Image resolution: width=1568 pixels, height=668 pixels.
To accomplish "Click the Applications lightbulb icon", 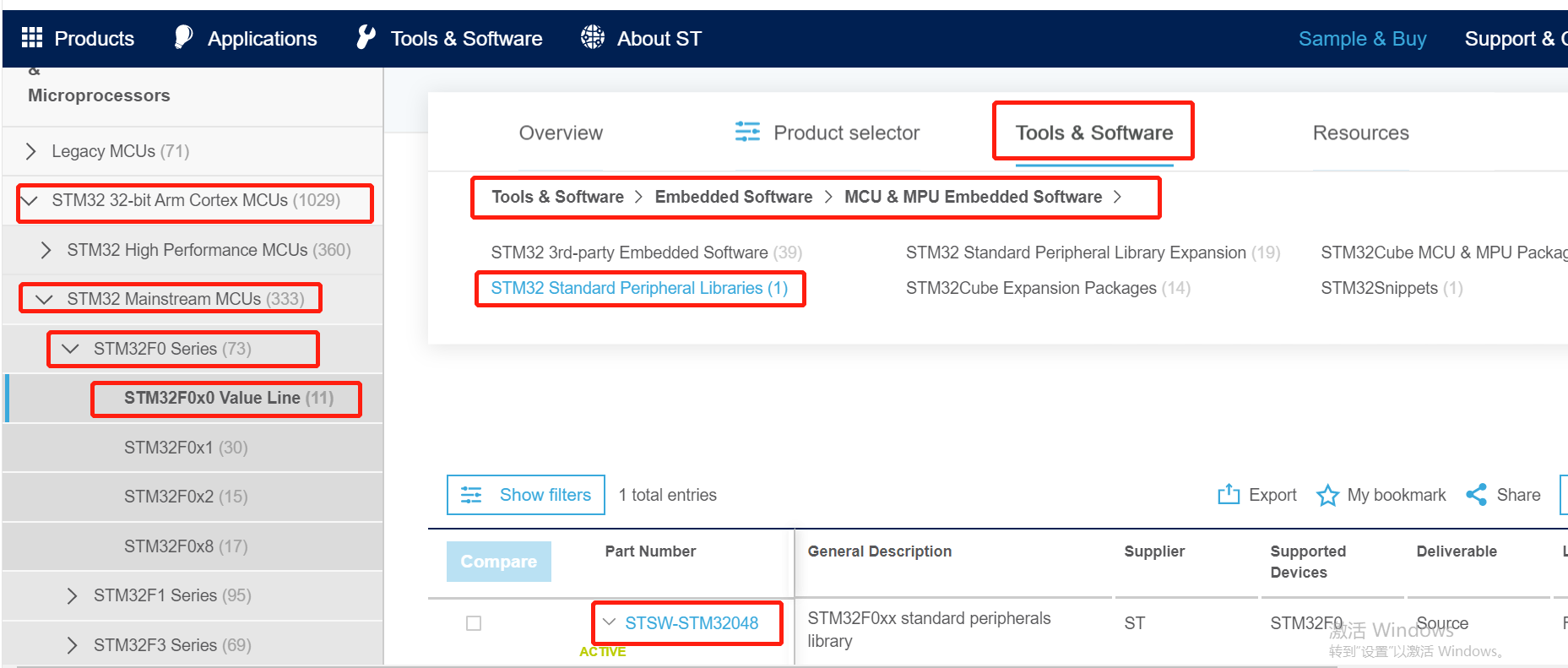I will (182, 37).
